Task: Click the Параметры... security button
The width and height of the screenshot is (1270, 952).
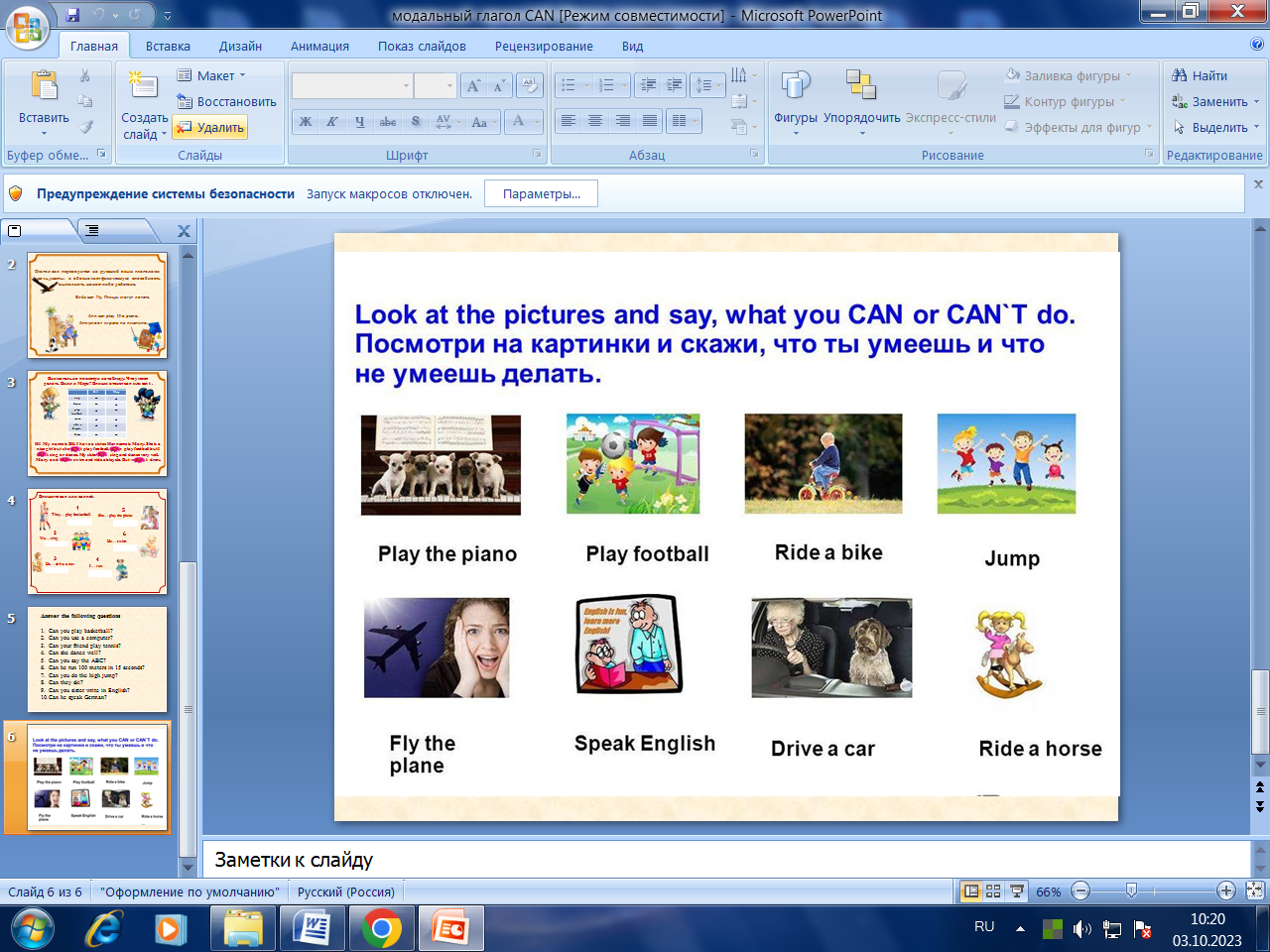Action: click(541, 194)
